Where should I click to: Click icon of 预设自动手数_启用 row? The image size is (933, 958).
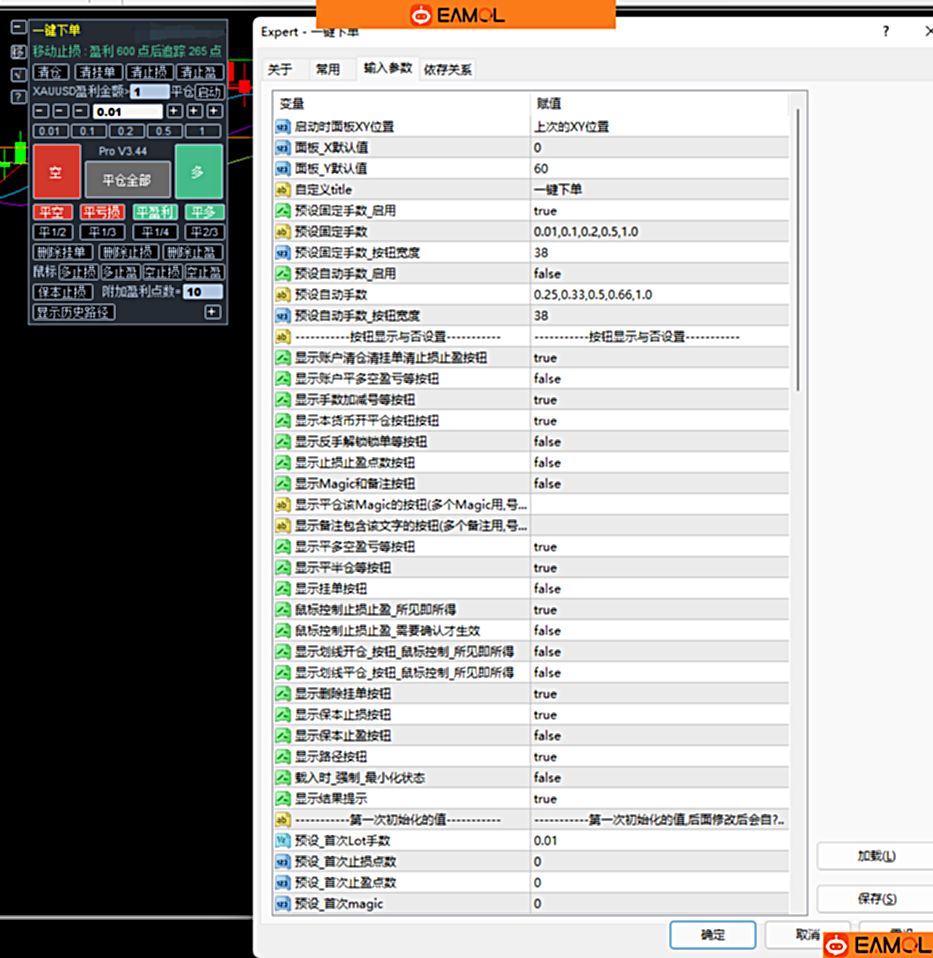[x=282, y=274]
